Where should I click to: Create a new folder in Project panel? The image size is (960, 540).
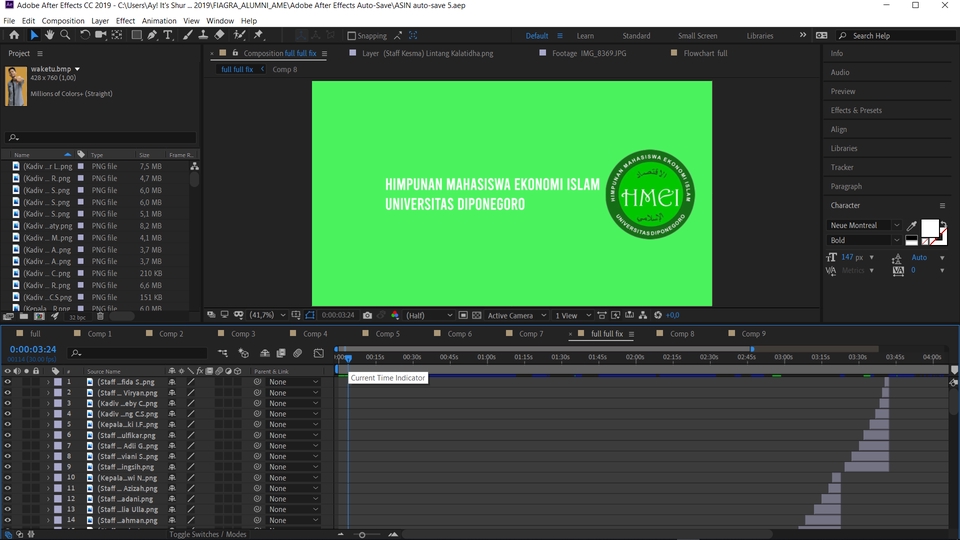[24, 317]
